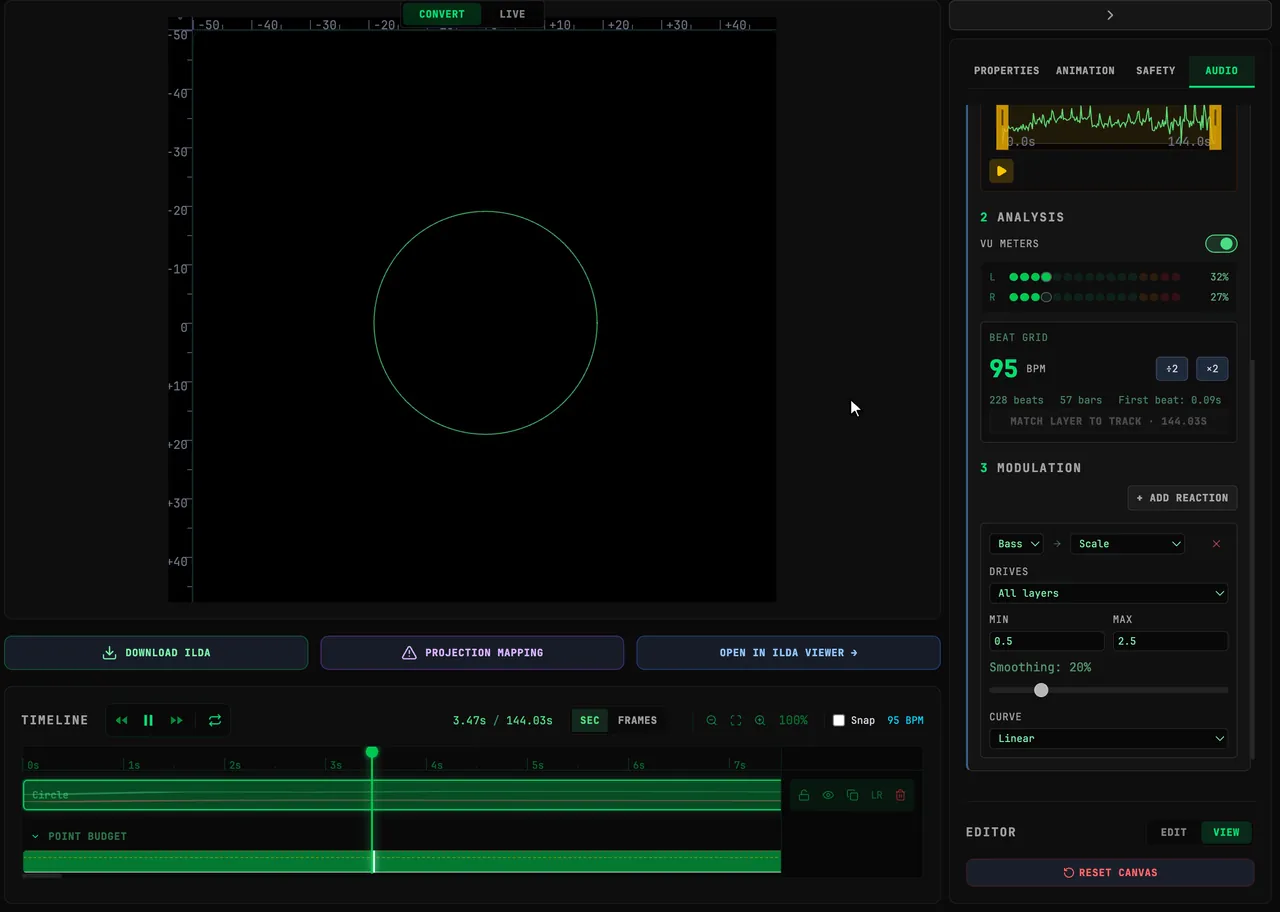
Task: Open the Scale target dropdown
Action: pyautogui.click(x=1127, y=544)
